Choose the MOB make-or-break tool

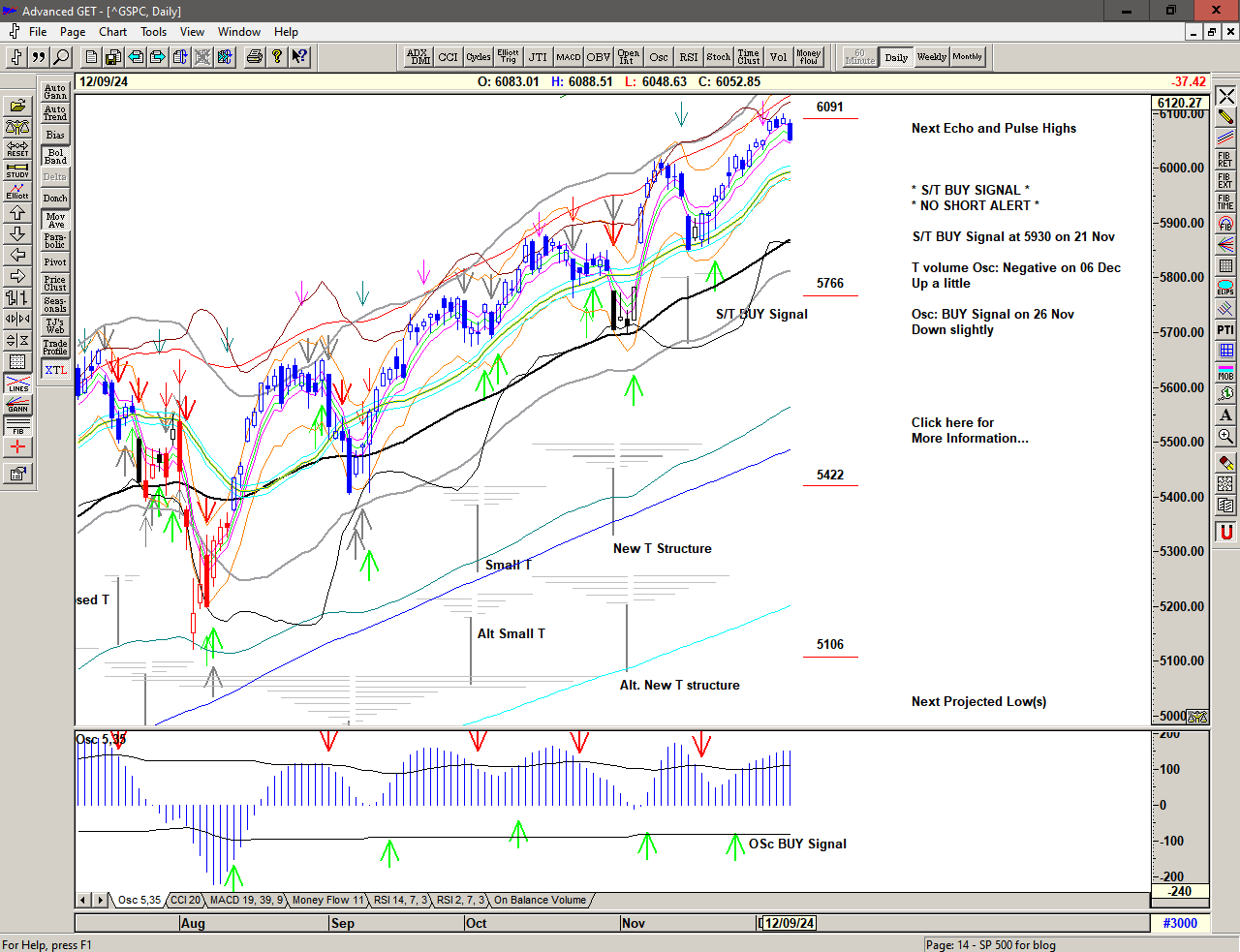point(1225,372)
